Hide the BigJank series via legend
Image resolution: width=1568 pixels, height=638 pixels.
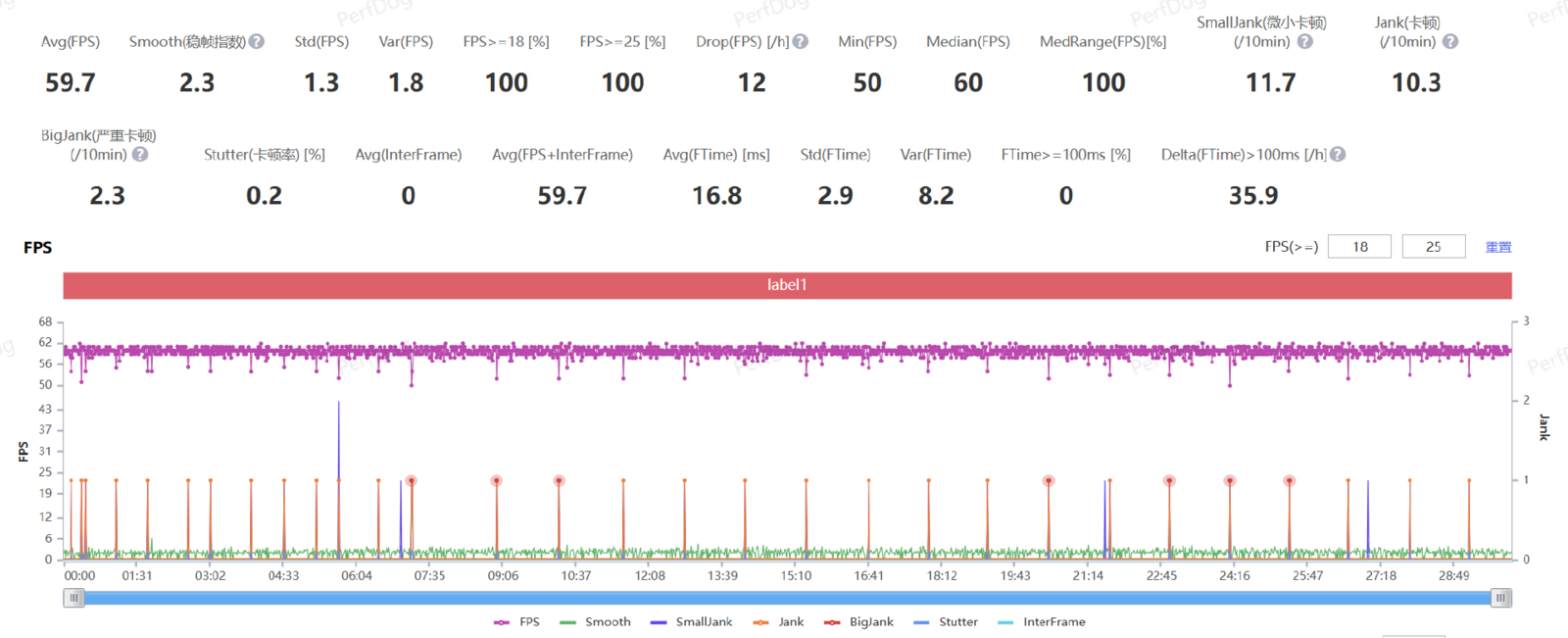(x=858, y=622)
